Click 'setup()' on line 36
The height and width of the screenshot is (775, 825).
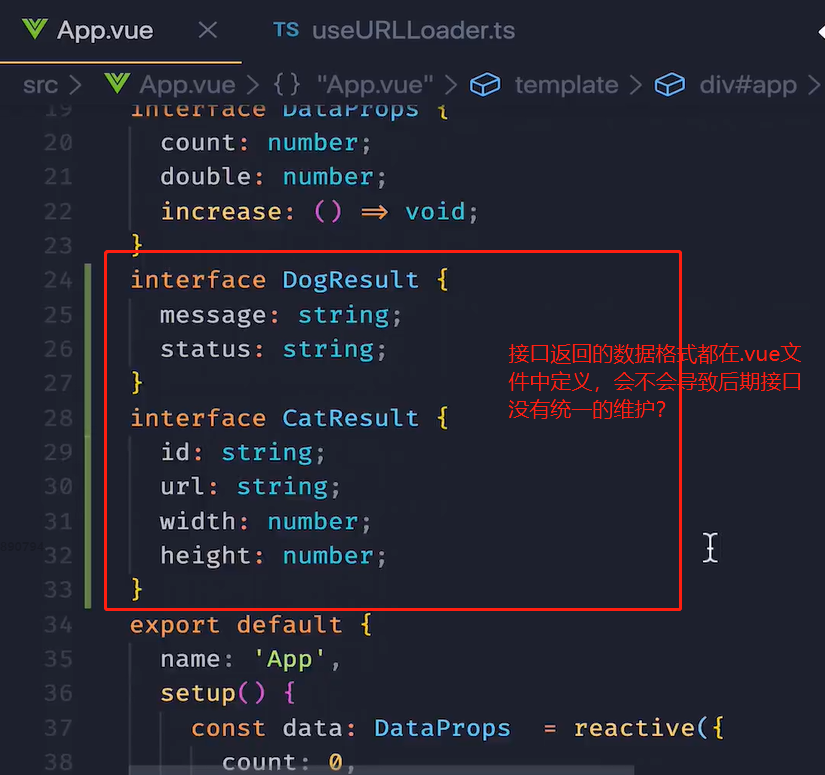coord(213,693)
